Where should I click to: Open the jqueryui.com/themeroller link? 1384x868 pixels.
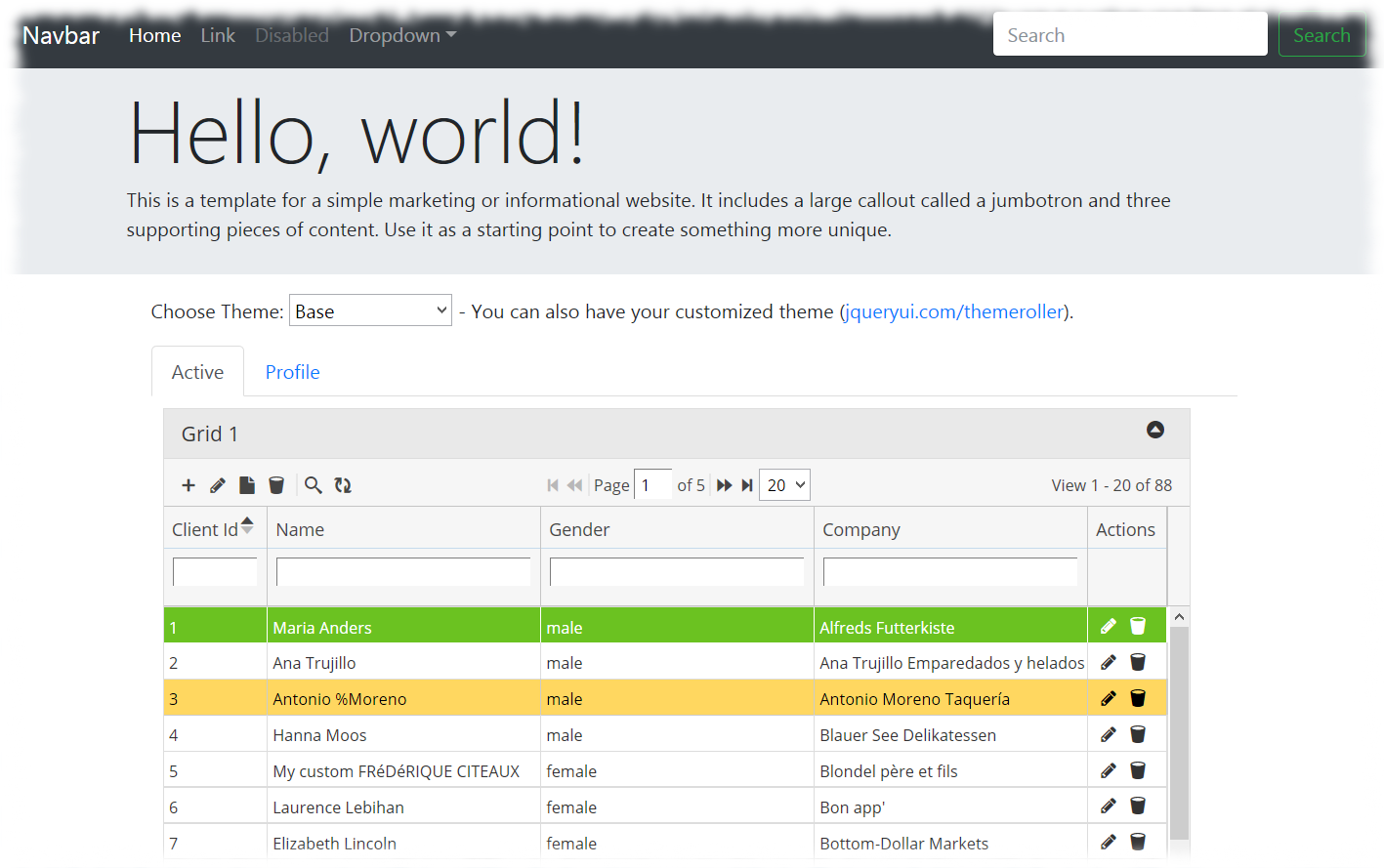pyautogui.click(x=952, y=311)
